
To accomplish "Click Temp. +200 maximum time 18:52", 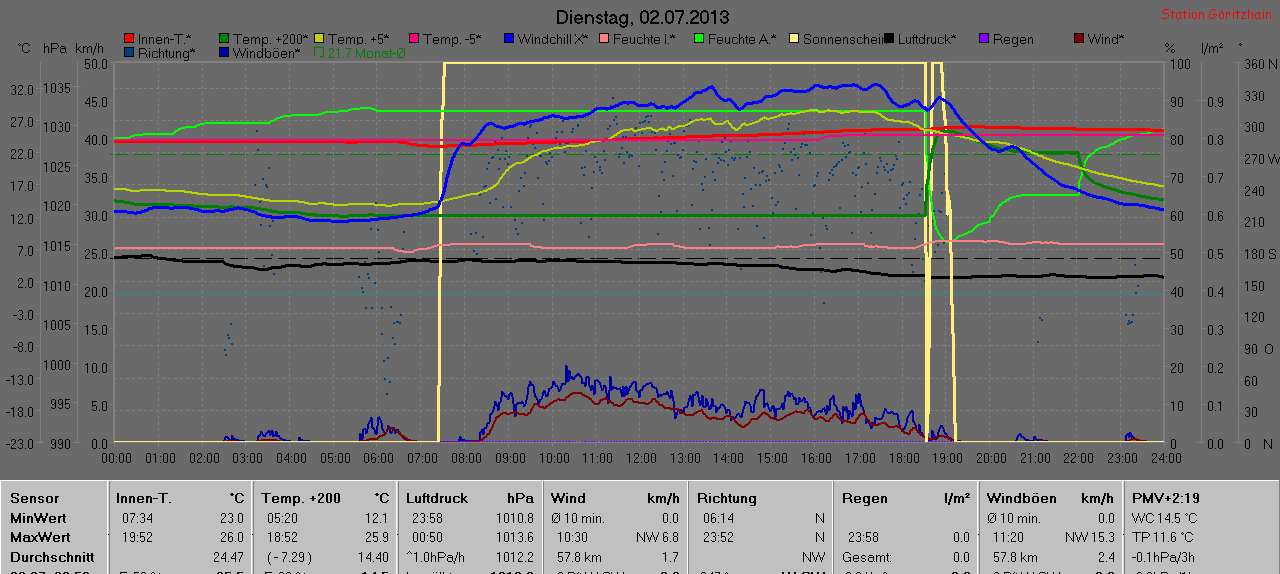I will [x=282, y=537].
